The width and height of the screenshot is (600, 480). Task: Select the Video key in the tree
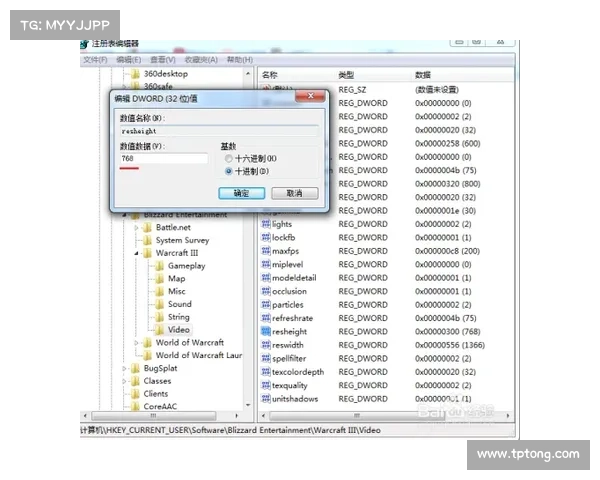[x=179, y=330]
